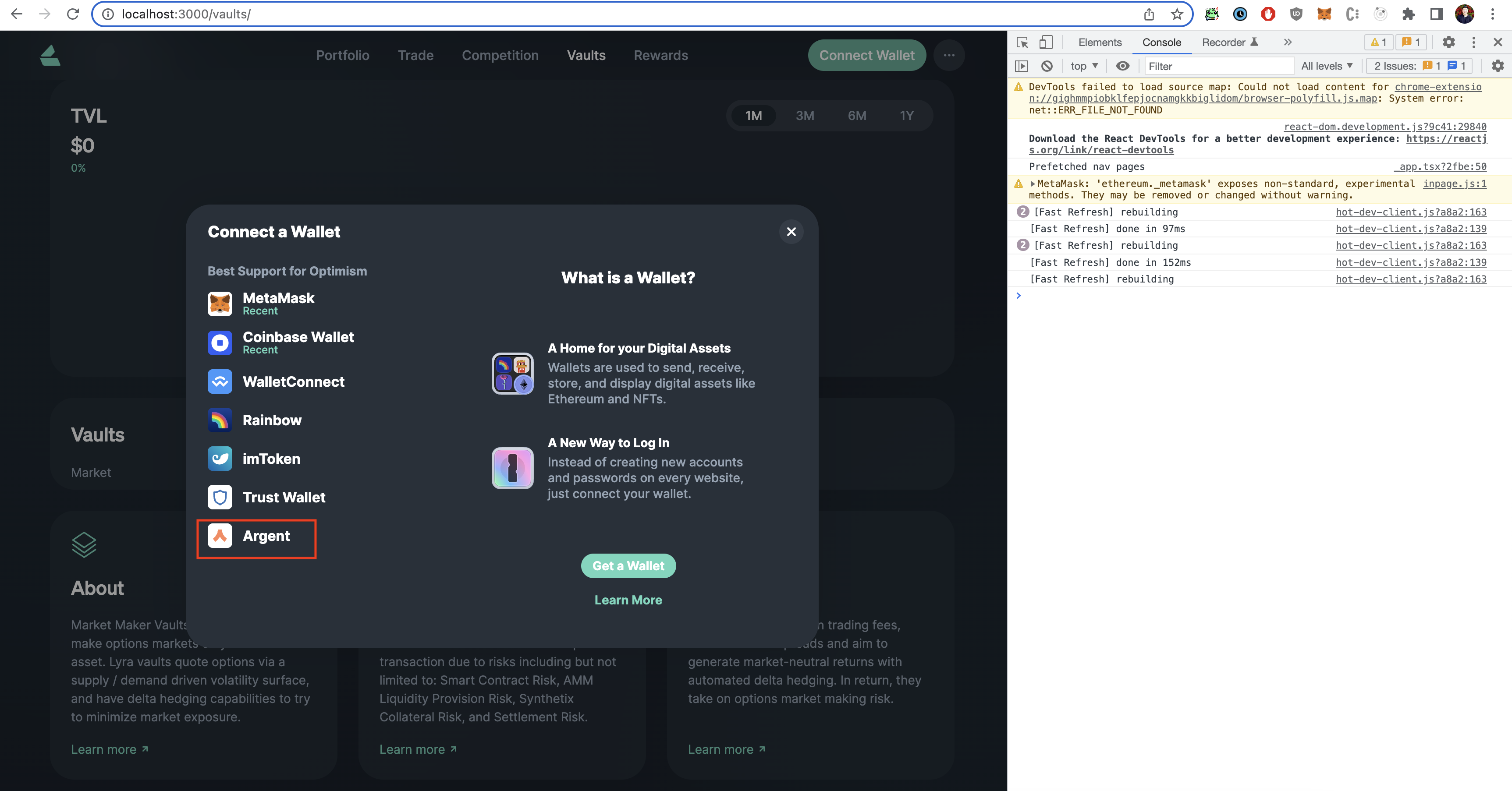Select the Trust Wallet shield icon
The width and height of the screenshot is (1512, 791).
tap(220, 497)
